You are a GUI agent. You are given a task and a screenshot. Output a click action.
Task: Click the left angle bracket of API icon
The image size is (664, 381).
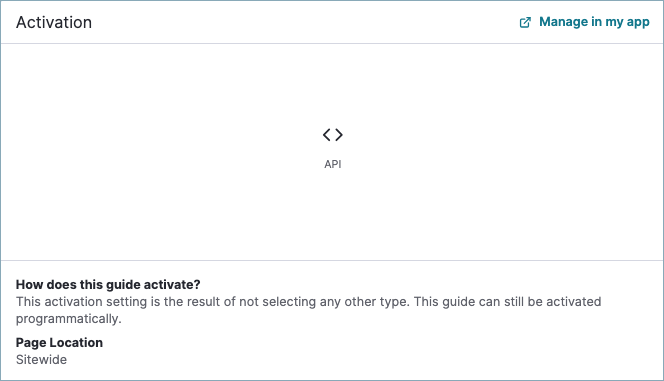coord(326,135)
